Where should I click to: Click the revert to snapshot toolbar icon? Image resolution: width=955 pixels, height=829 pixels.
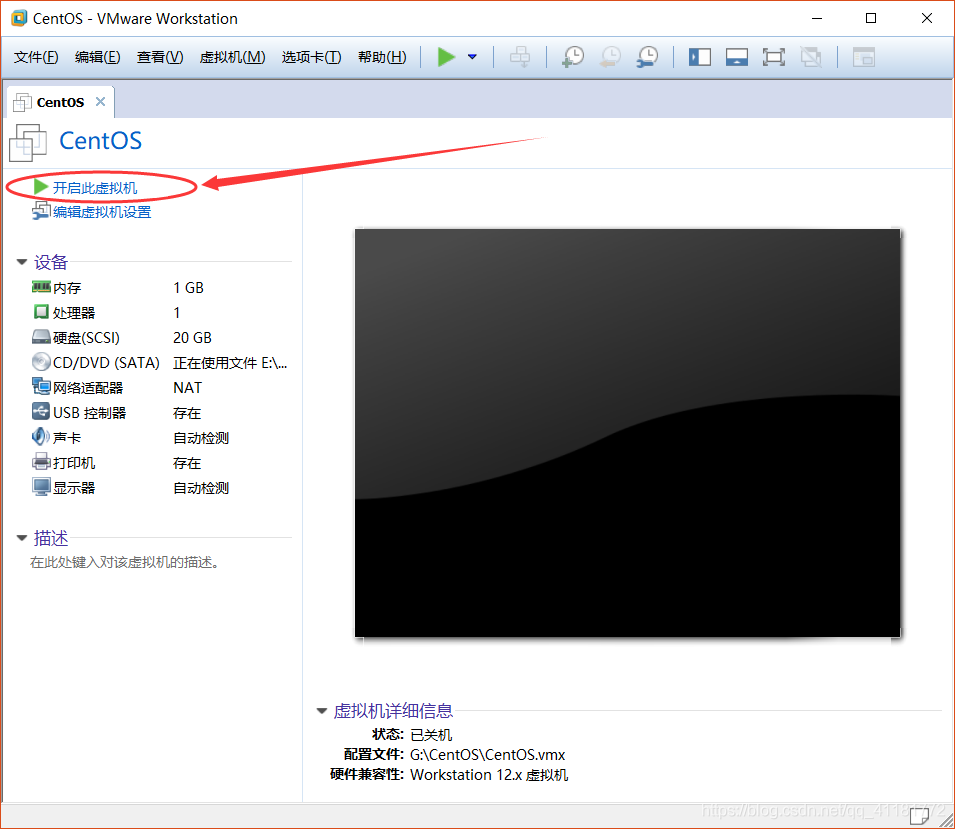coord(610,57)
